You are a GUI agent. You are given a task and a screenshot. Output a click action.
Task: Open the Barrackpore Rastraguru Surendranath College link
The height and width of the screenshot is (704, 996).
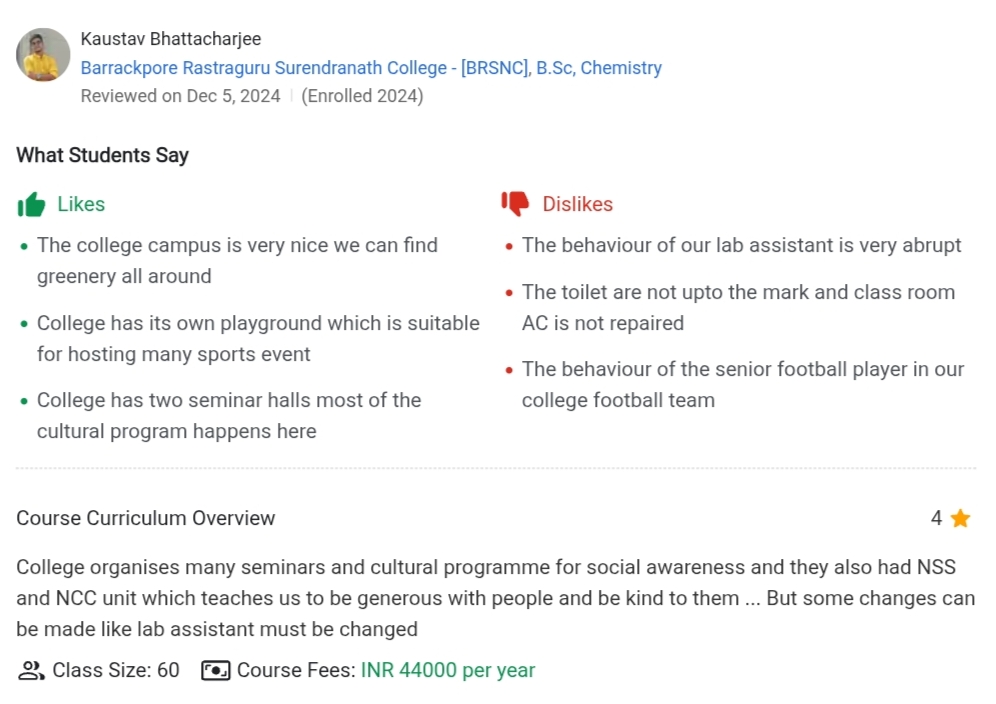371,68
